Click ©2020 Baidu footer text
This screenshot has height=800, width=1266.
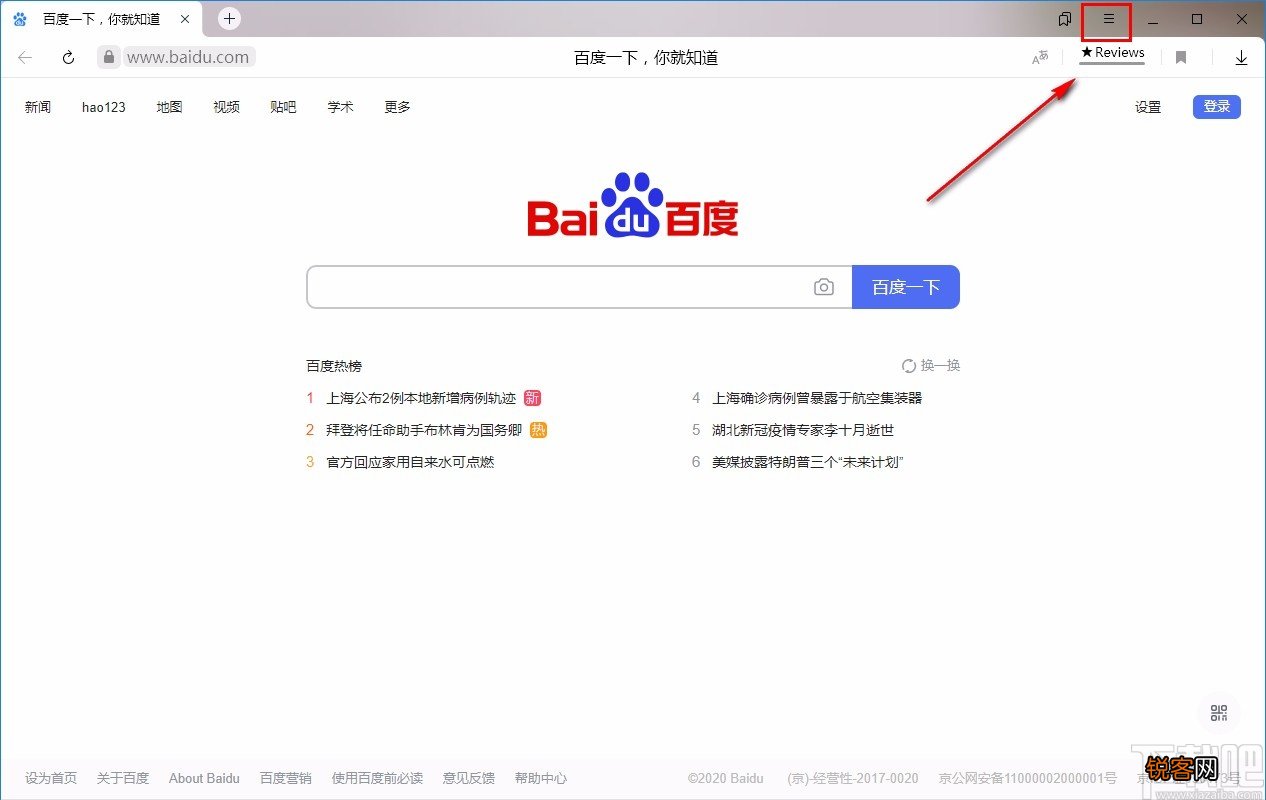pyautogui.click(x=726, y=778)
